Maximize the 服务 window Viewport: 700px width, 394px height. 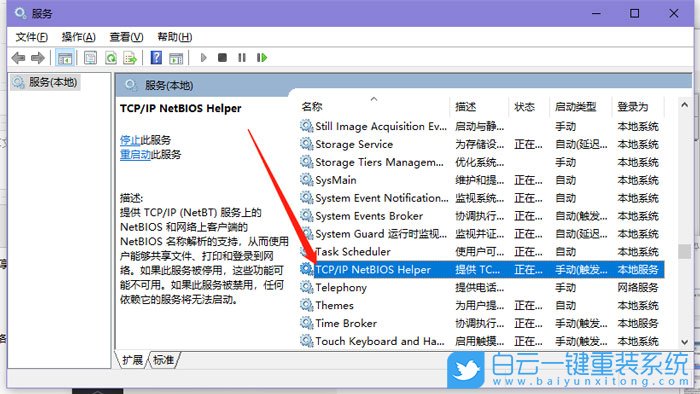click(x=634, y=13)
